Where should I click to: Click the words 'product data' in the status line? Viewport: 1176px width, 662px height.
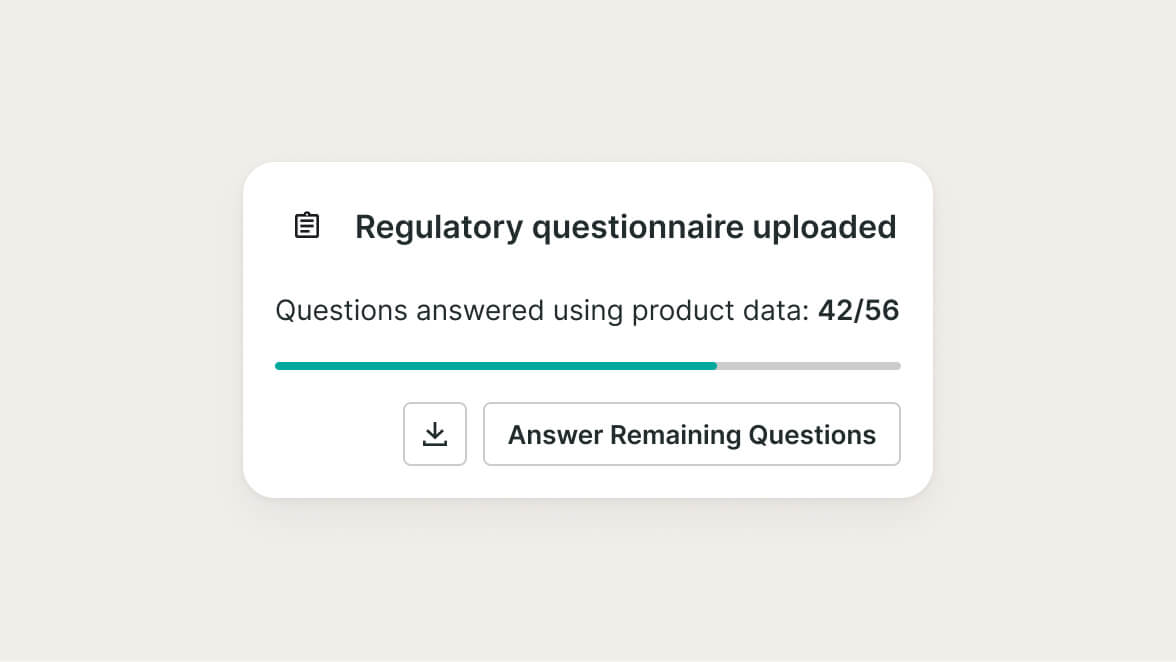(719, 311)
